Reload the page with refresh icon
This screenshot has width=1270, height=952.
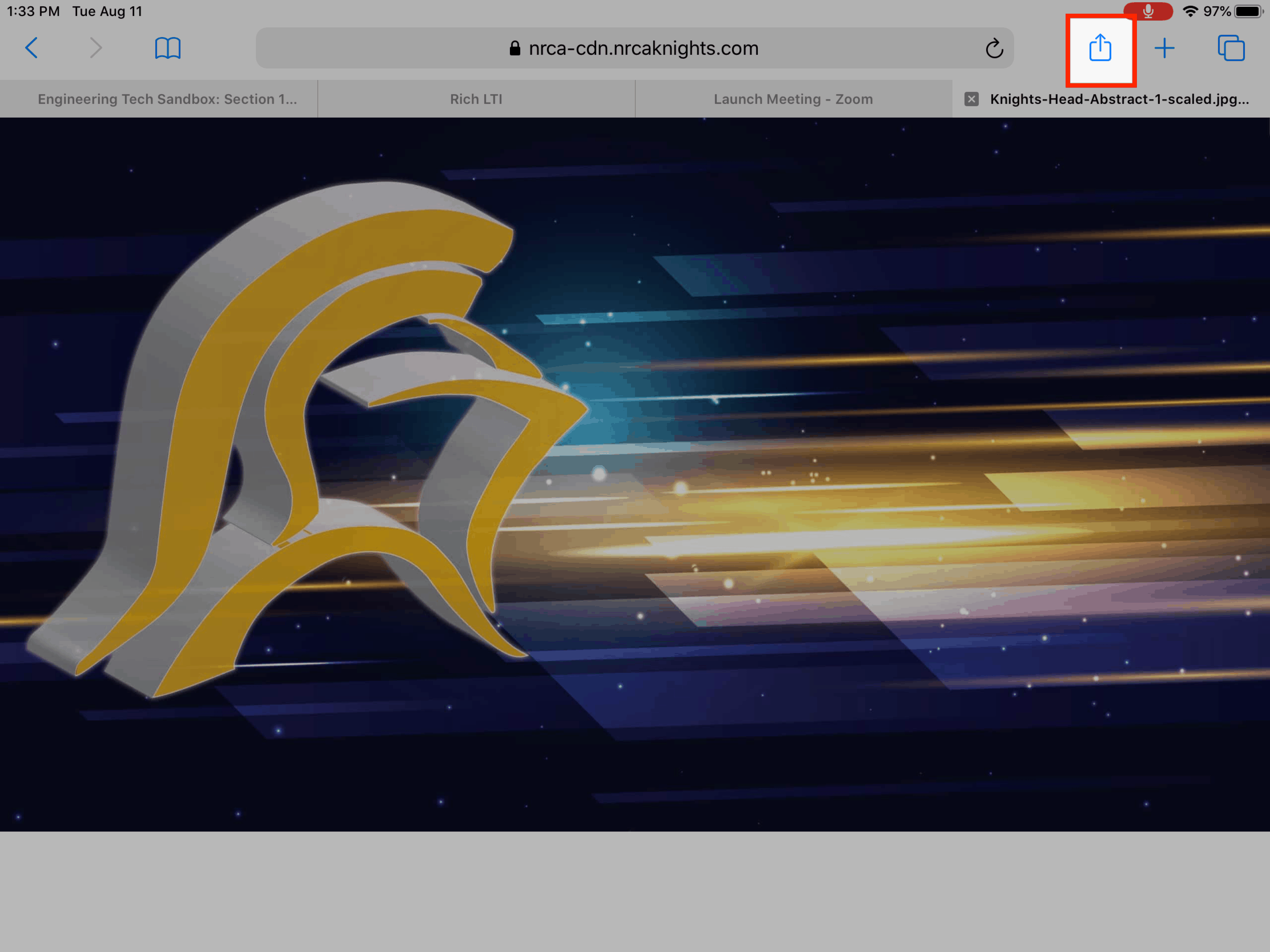(994, 49)
